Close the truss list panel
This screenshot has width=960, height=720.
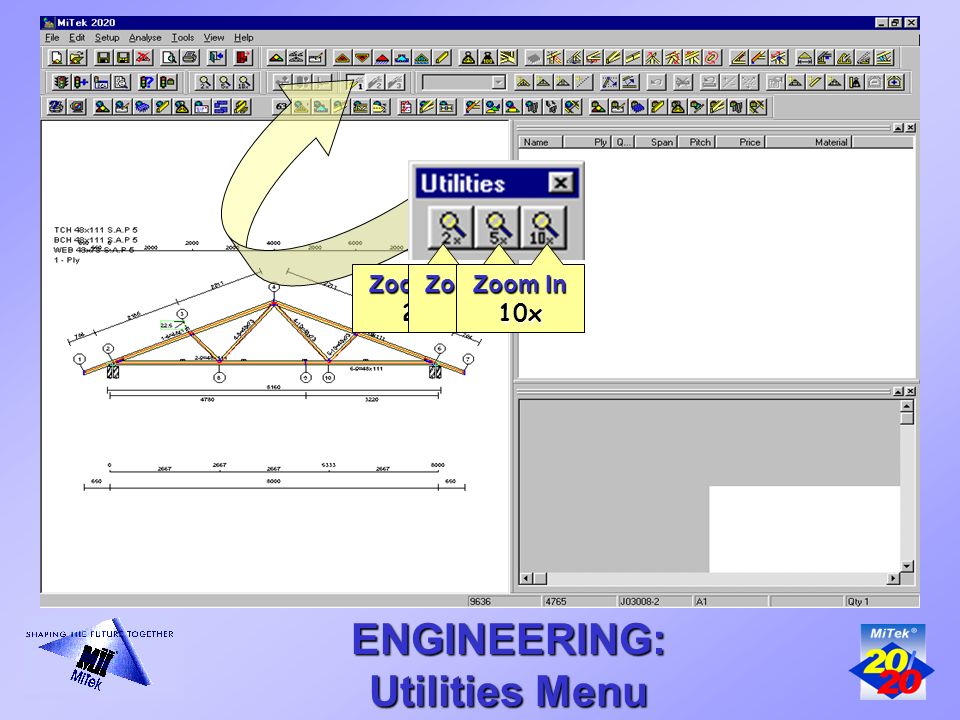coord(911,127)
